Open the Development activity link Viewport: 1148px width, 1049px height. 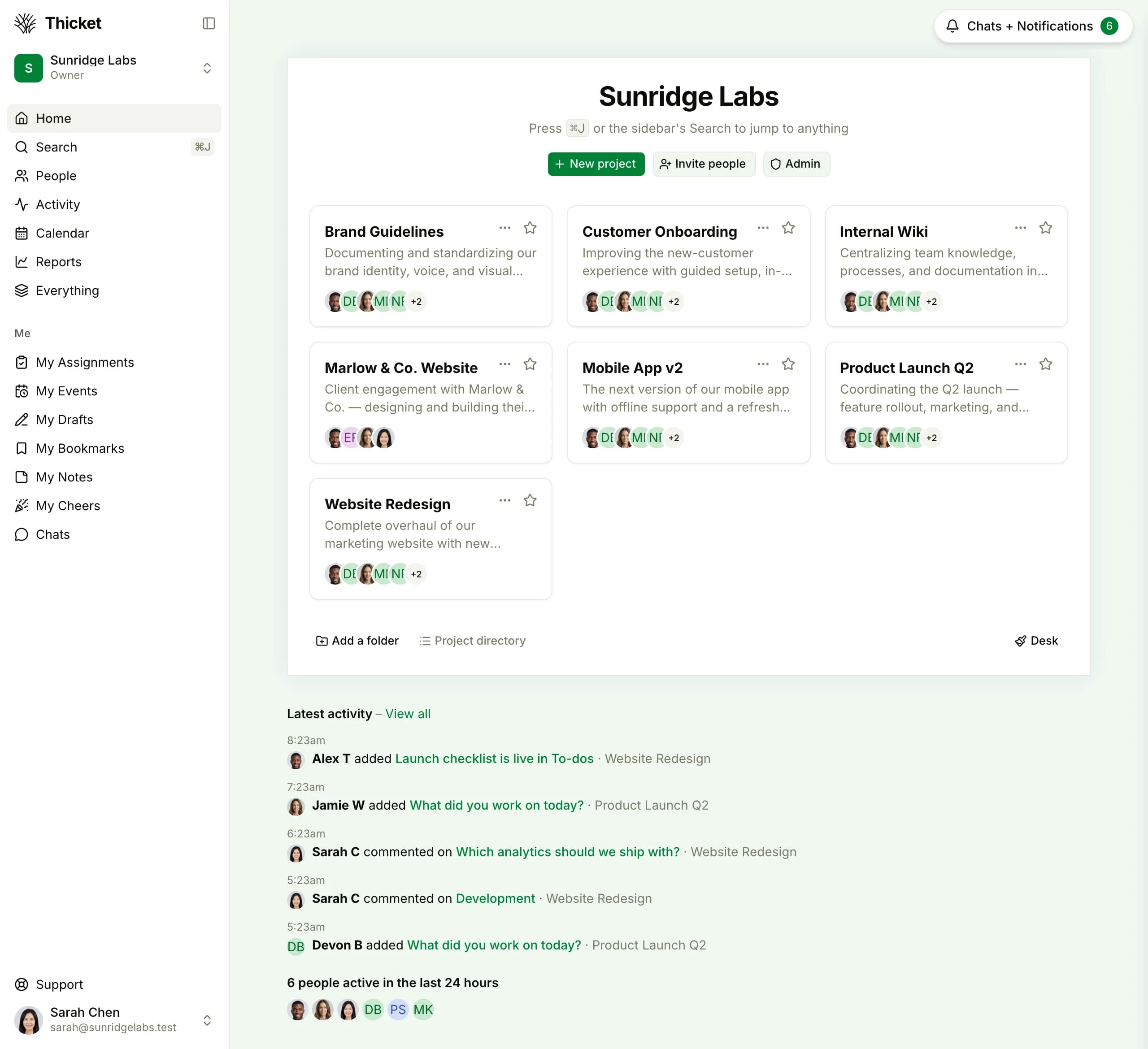coord(496,899)
